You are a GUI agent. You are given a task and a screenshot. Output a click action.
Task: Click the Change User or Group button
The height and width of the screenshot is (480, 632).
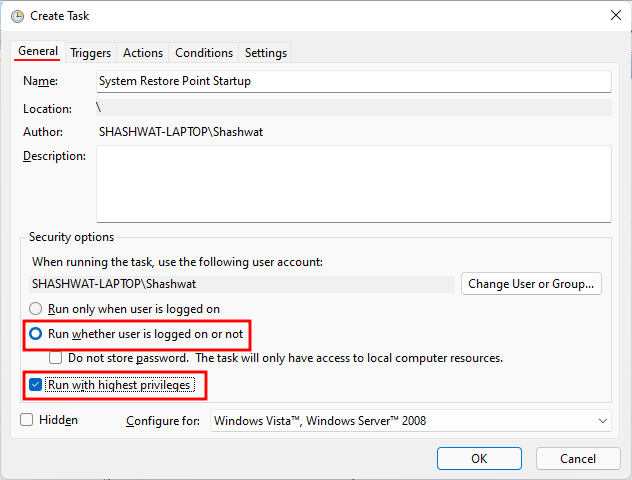(532, 283)
